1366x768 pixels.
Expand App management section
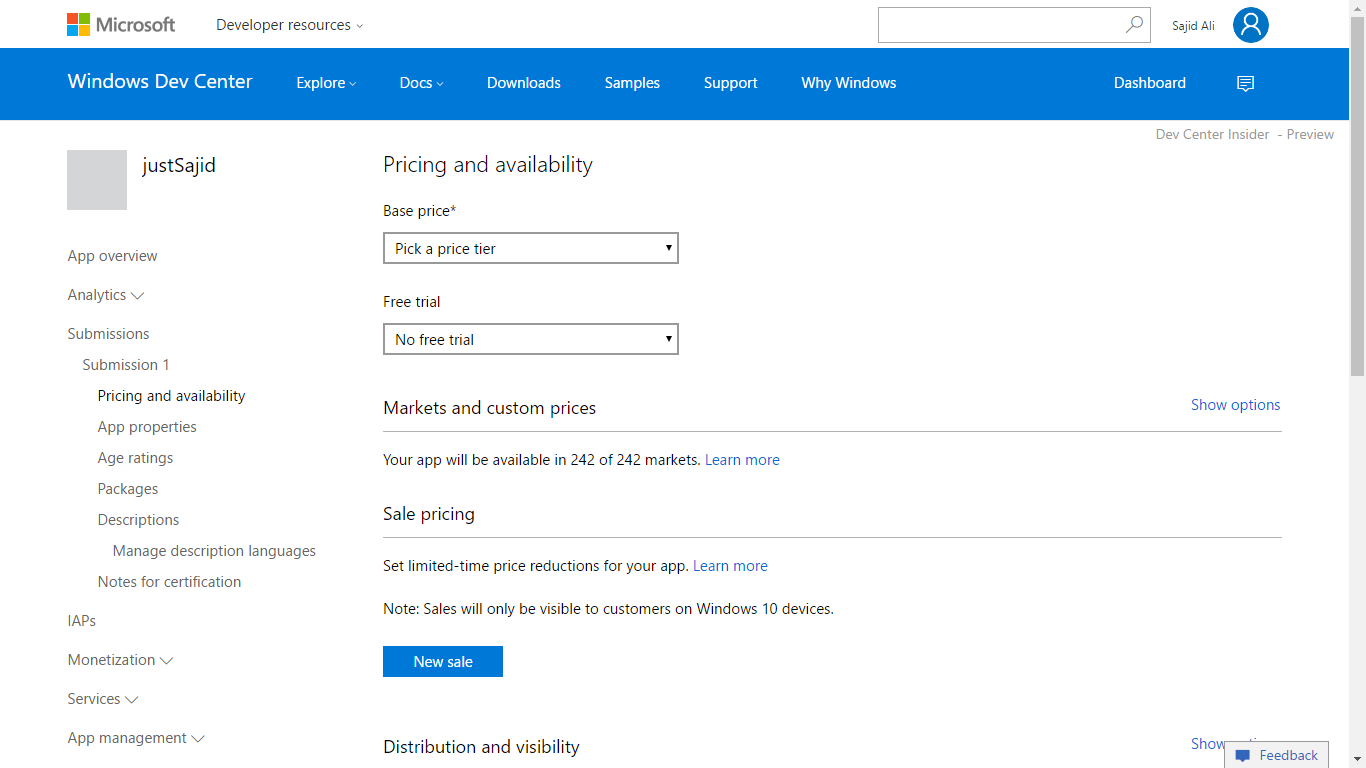point(136,738)
